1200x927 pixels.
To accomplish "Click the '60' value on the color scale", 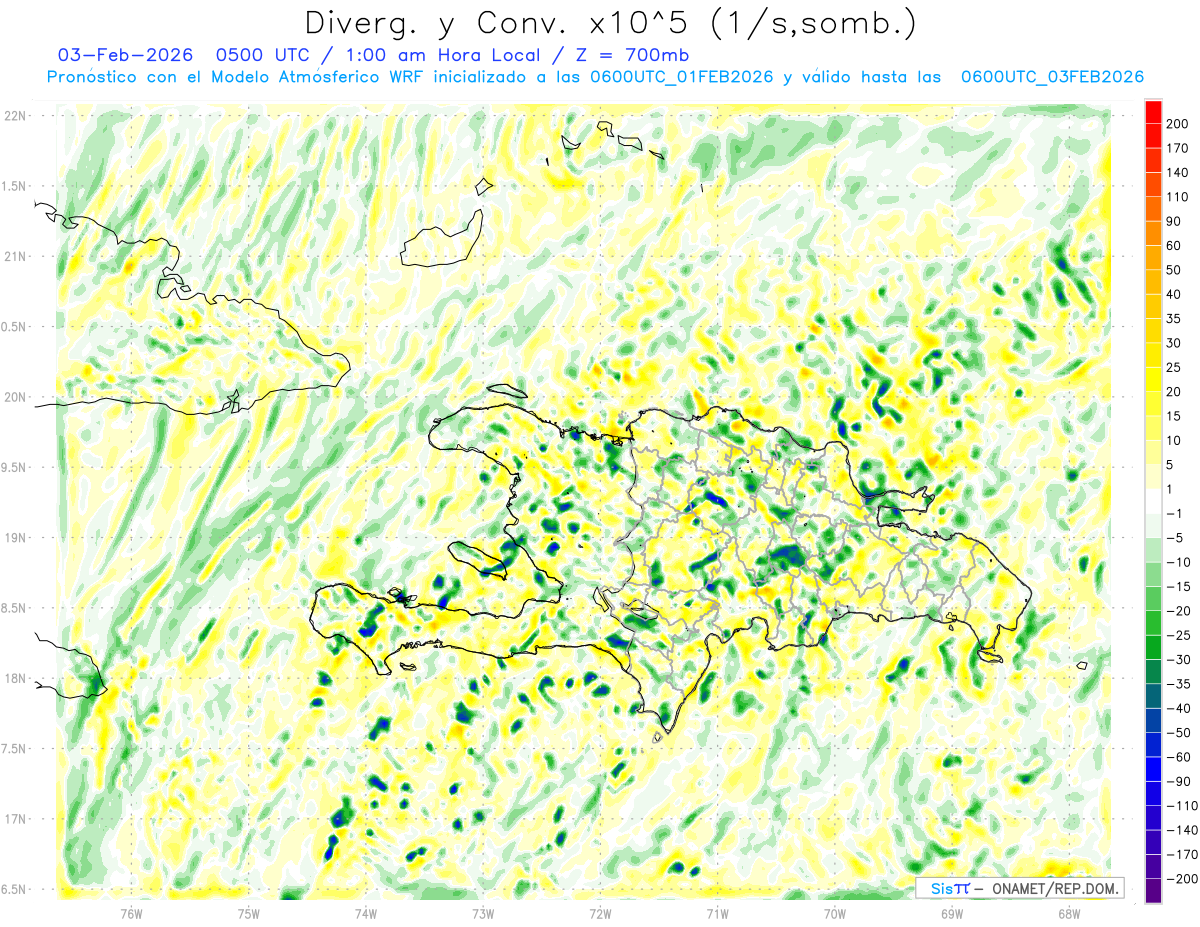I will [1173, 246].
